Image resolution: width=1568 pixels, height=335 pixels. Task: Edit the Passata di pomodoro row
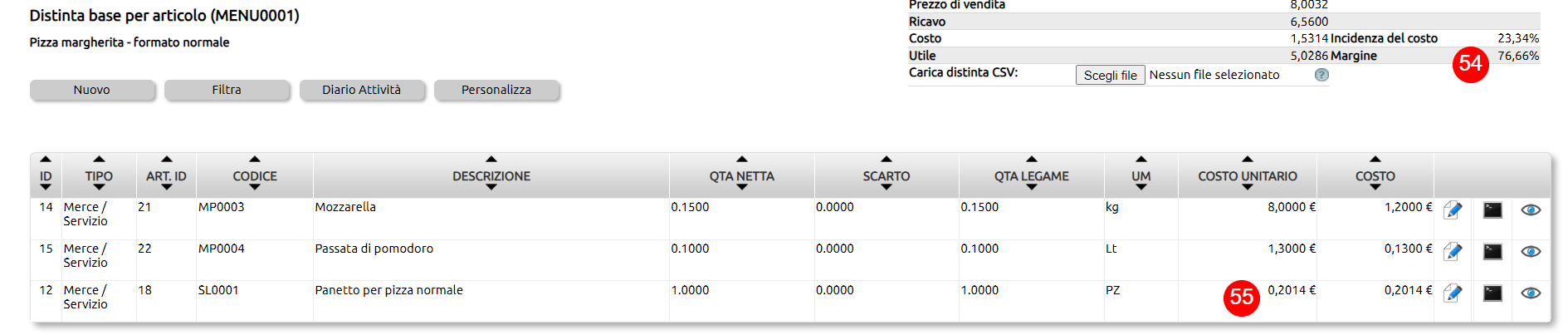coord(1453,252)
